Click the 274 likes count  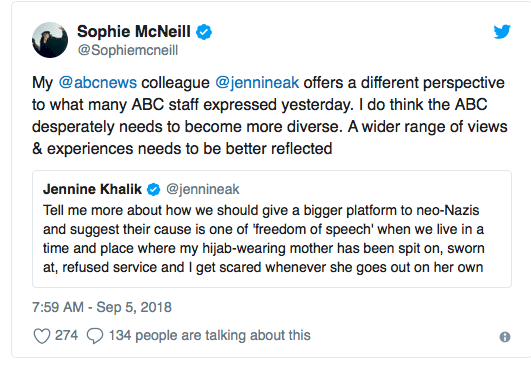click(66, 336)
